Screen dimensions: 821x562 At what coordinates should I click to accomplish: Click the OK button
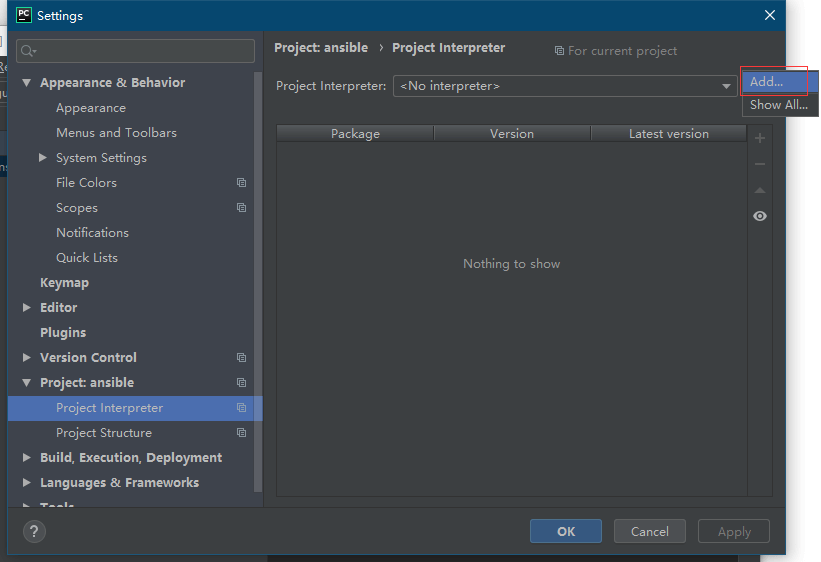pyautogui.click(x=565, y=531)
